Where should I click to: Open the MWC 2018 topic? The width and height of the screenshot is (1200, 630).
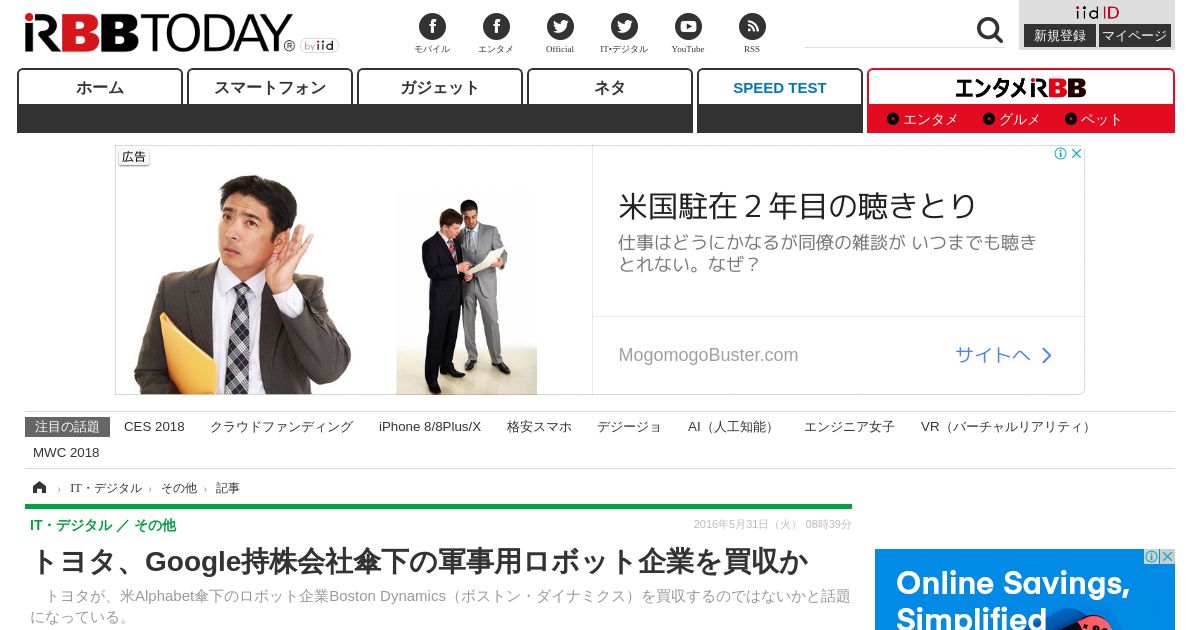(66, 452)
